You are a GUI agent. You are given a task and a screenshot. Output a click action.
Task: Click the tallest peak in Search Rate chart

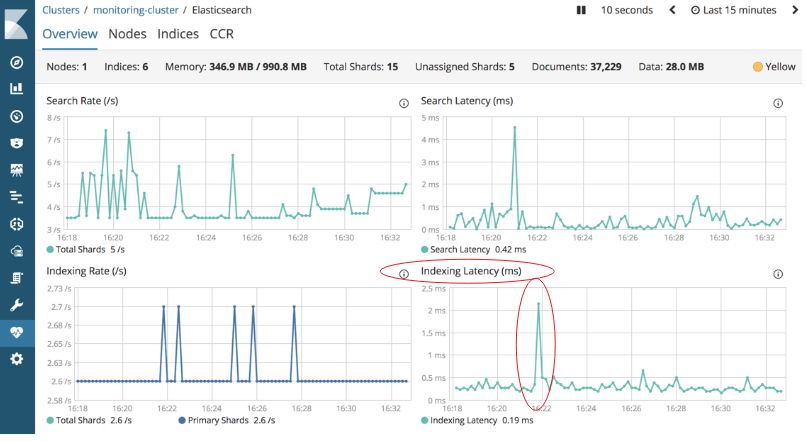click(105, 131)
